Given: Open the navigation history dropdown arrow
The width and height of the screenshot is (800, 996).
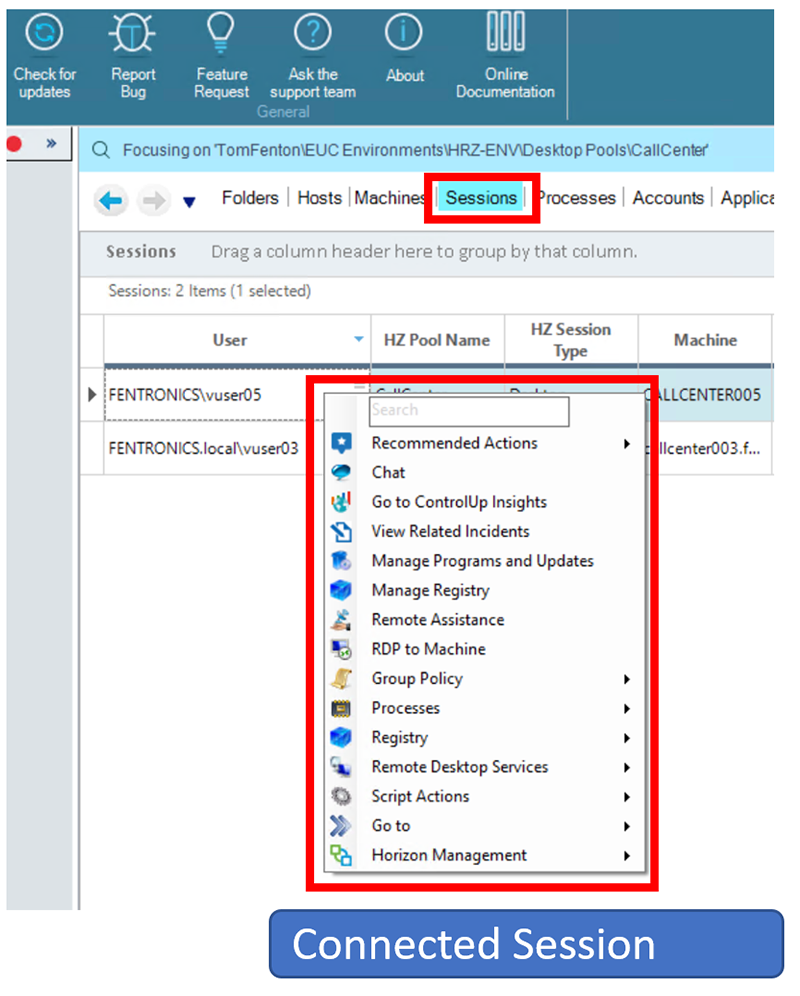Looking at the screenshot, I should pos(189,203).
